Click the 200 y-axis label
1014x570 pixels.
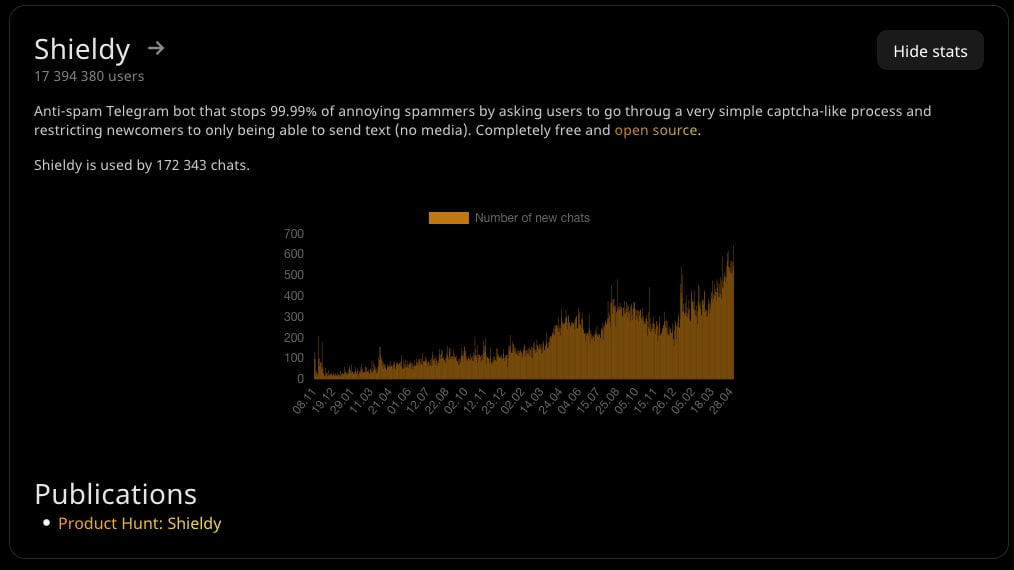click(x=294, y=338)
